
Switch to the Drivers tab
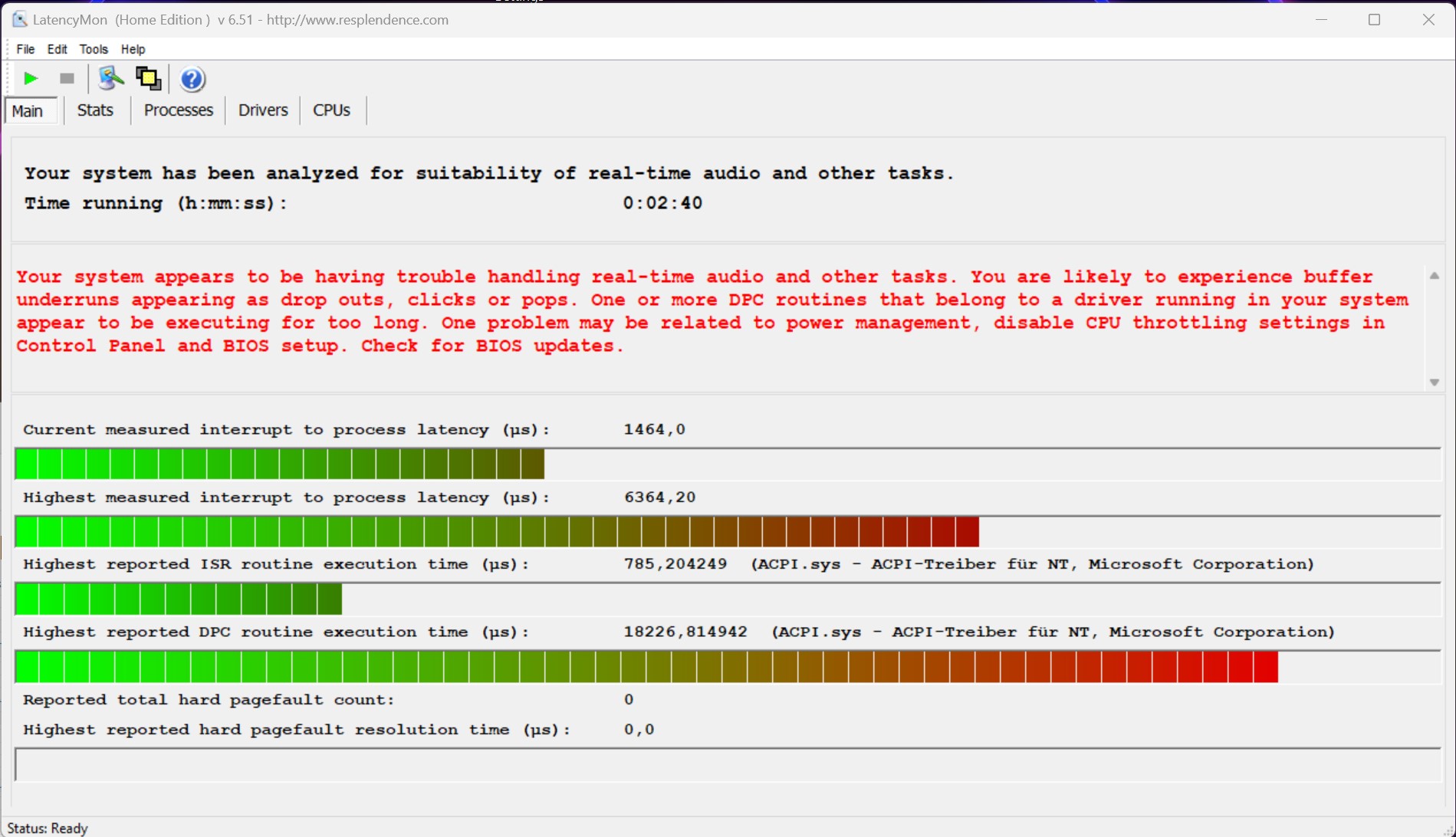click(x=263, y=110)
